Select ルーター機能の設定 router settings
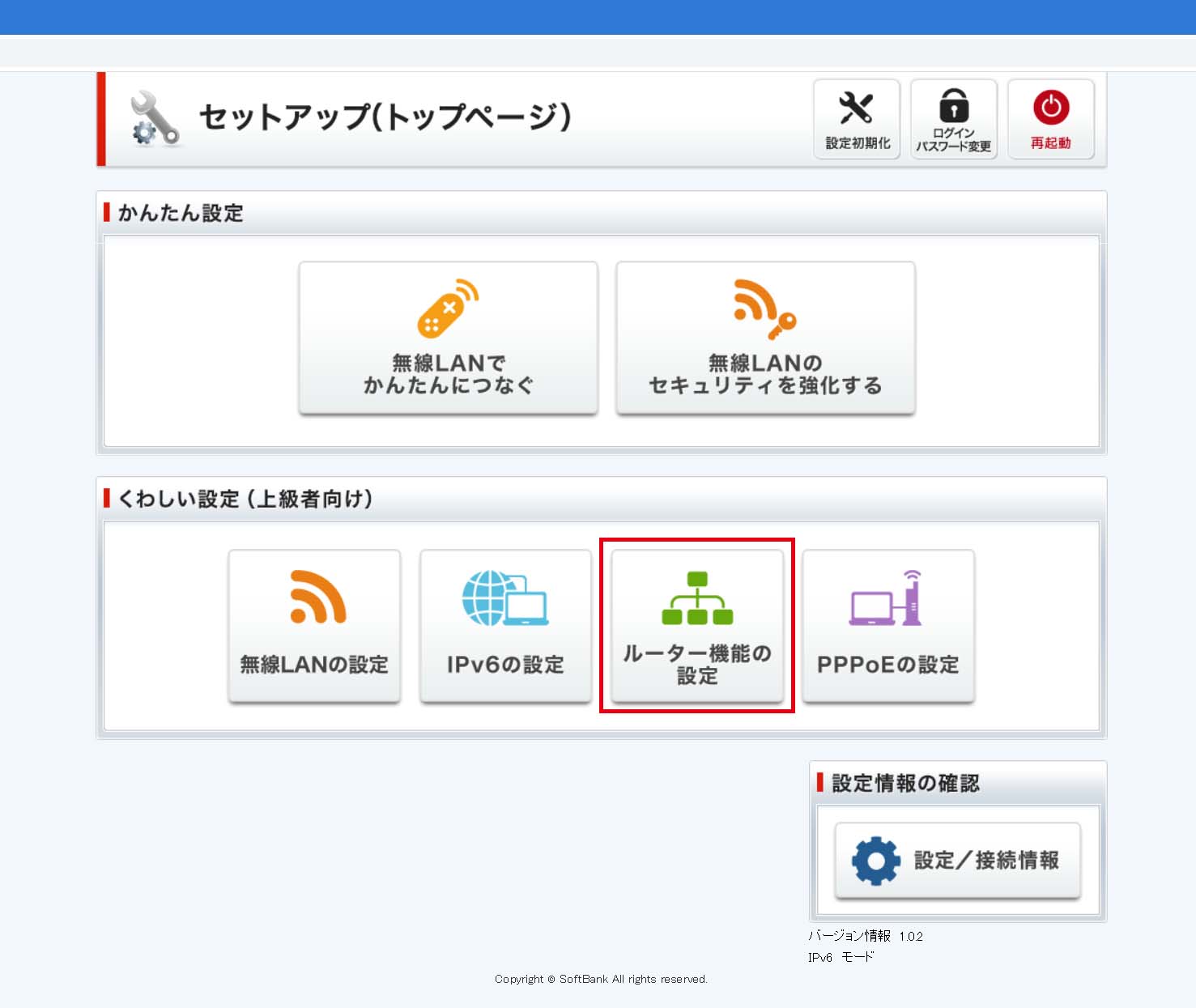The width and height of the screenshot is (1196, 1008). (697, 627)
